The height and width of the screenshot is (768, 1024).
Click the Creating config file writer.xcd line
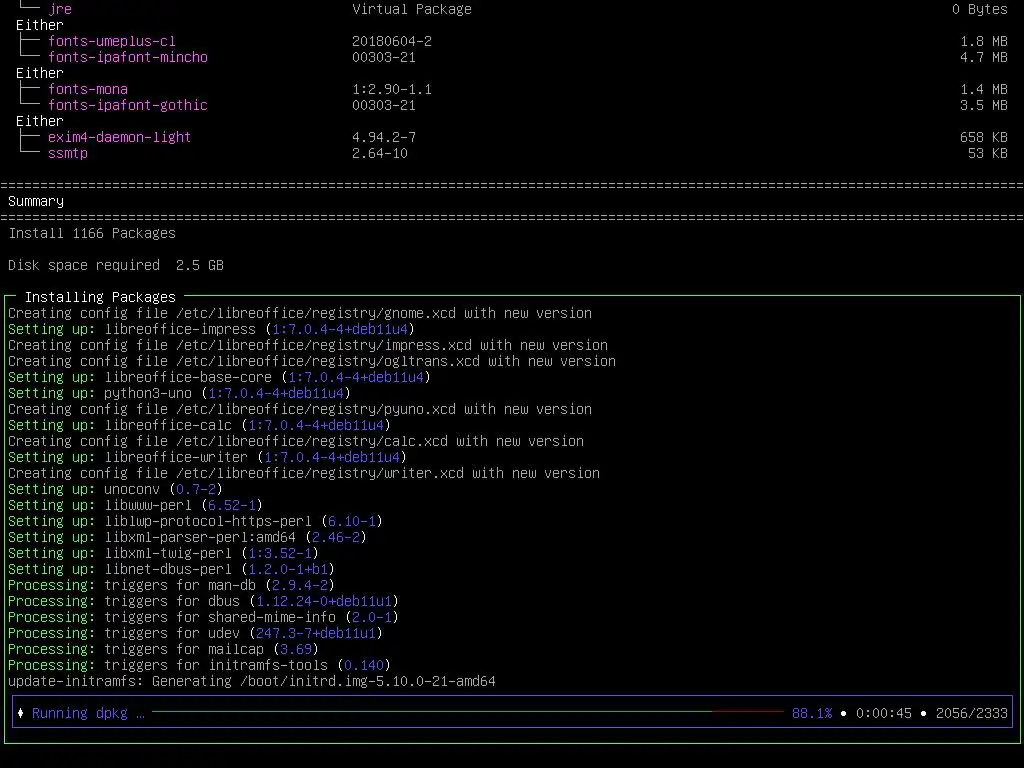[x=304, y=473]
